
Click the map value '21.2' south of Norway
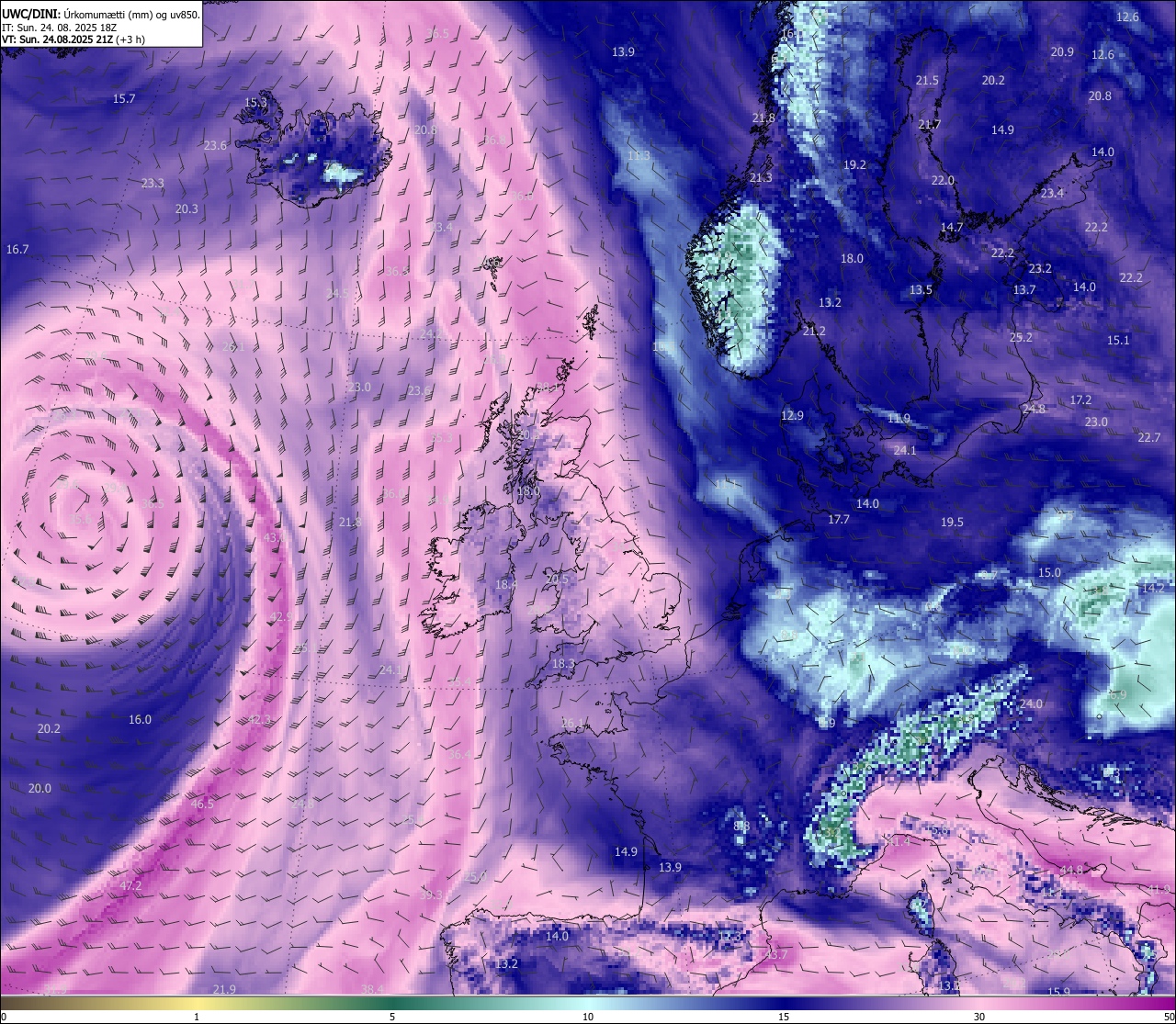click(814, 331)
